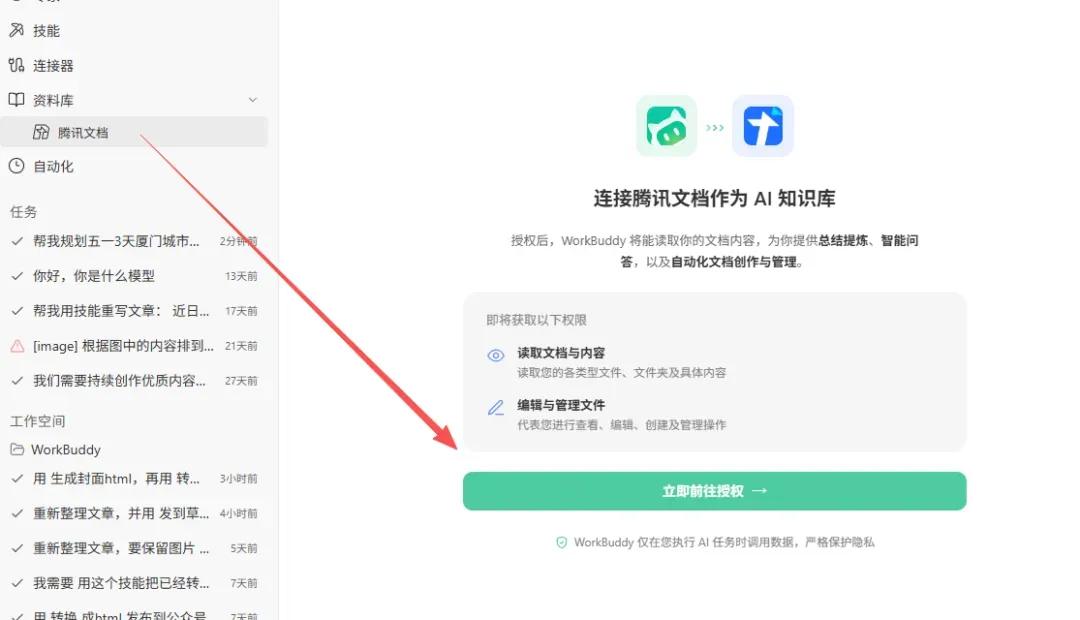The width and height of the screenshot is (1080, 620).
Task: Click WorkBuddy 仅在您执行 AI 任务时调用数据 notice
Action: click(724, 543)
